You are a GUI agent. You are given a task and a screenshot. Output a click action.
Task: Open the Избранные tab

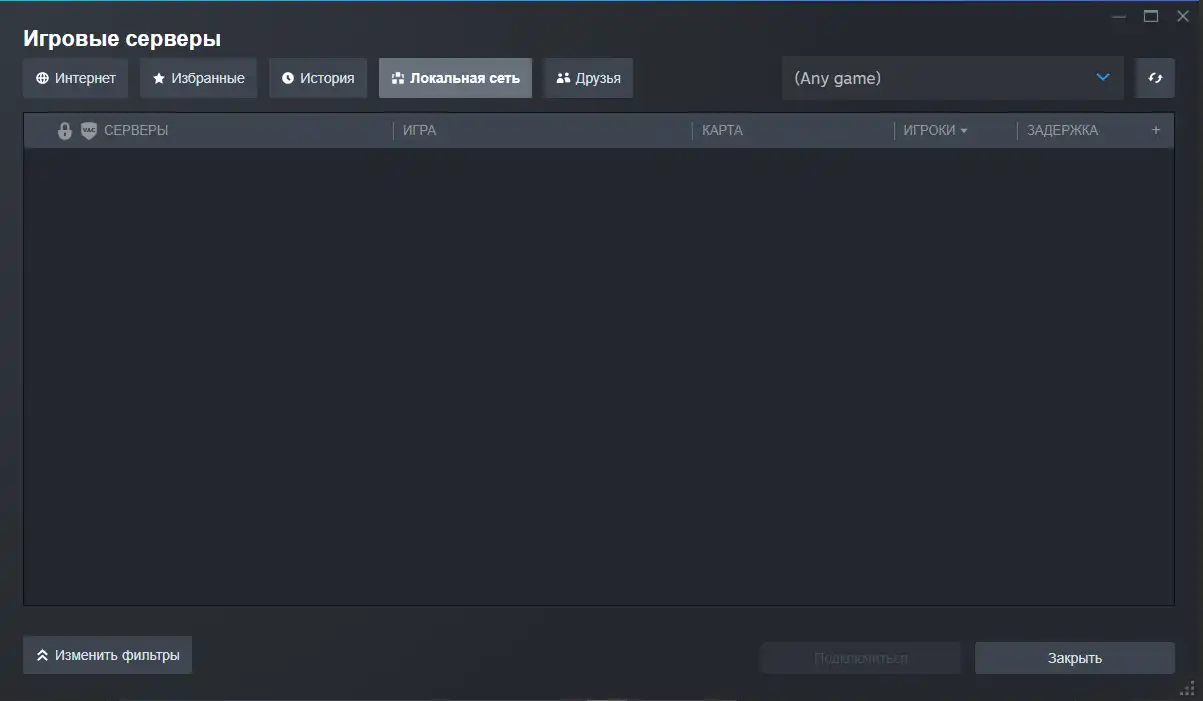pos(198,78)
